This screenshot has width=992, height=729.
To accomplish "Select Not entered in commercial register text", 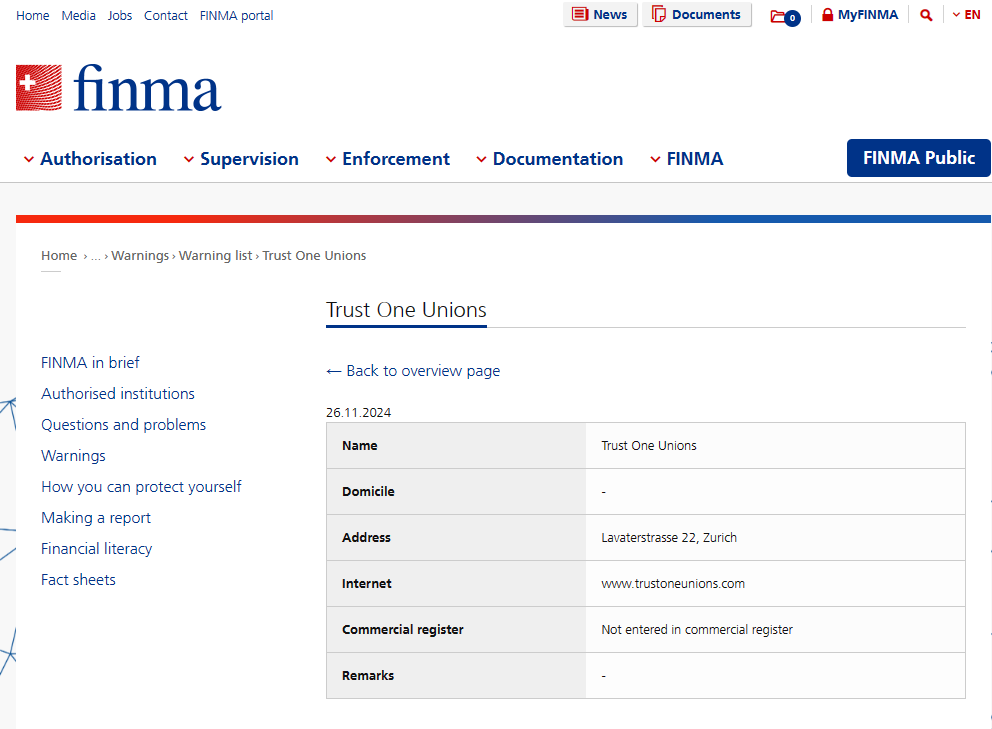I will point(697,630).
